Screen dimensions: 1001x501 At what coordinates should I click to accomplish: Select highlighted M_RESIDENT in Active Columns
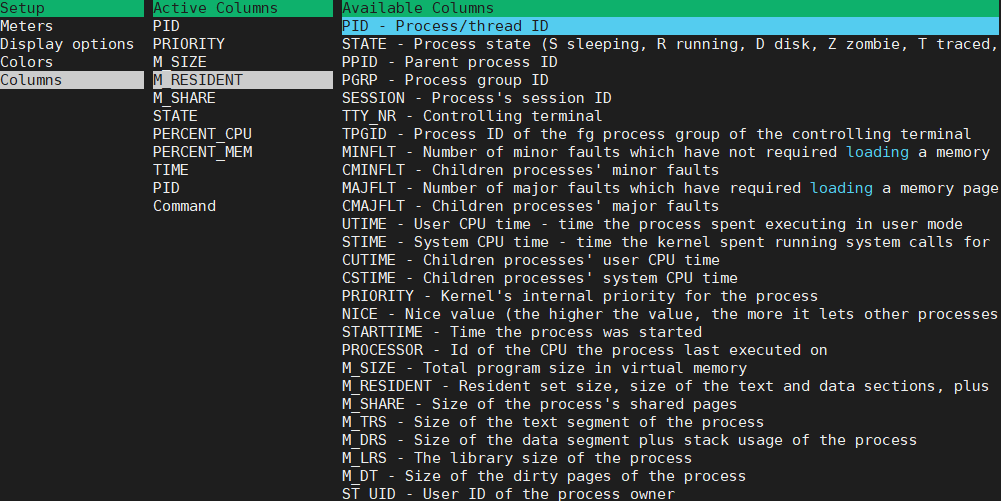243,80
